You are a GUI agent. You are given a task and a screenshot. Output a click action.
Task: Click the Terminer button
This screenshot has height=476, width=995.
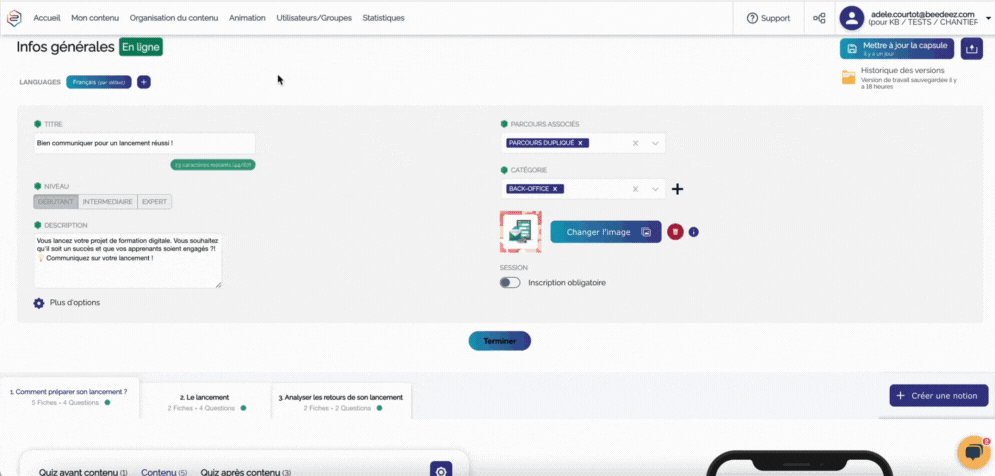tap(499, 341)
